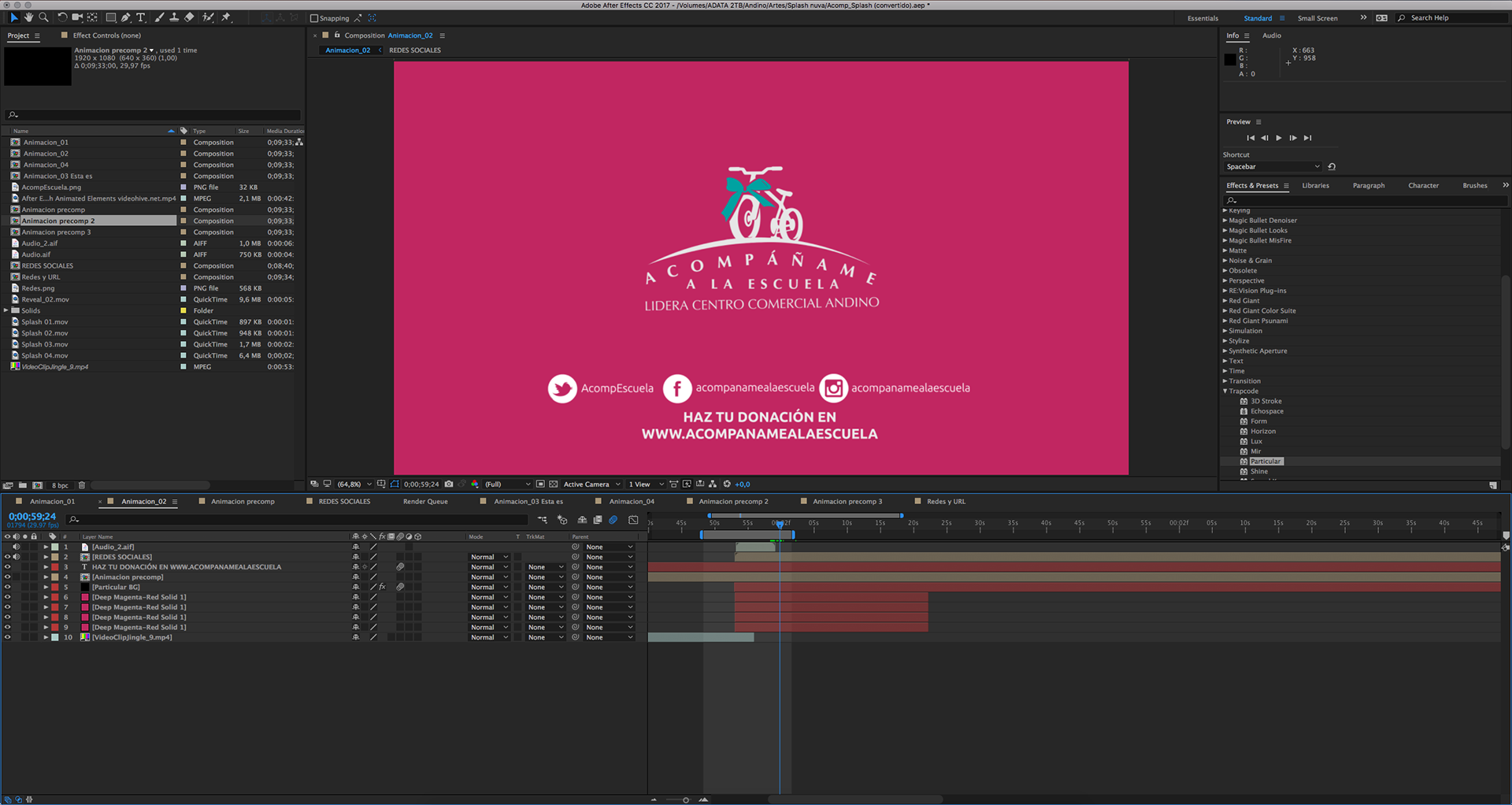Expand the Solids folder in Project
Image resolution: width=1512 pixels, height=805 pixels.
[6, 310]
